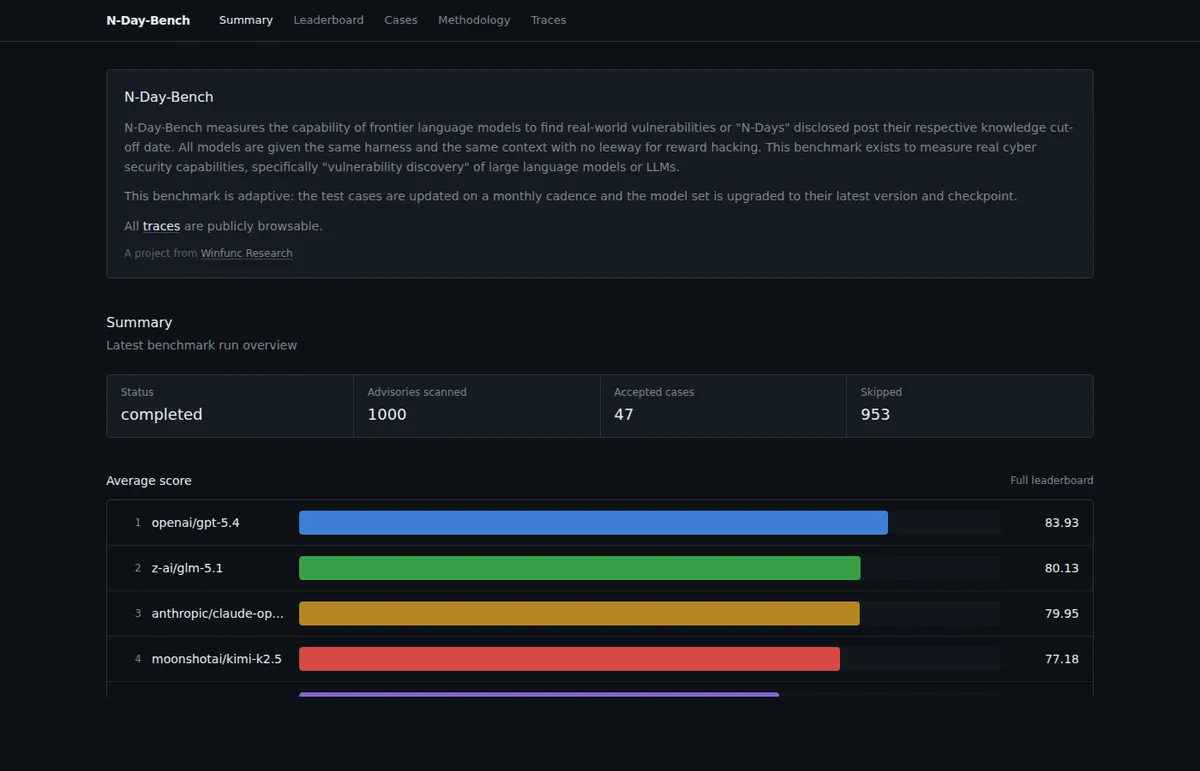Click the 'Average score' heading
Image resolution: width=1200 pixels, height=771 pixels.
click(149, 481)
